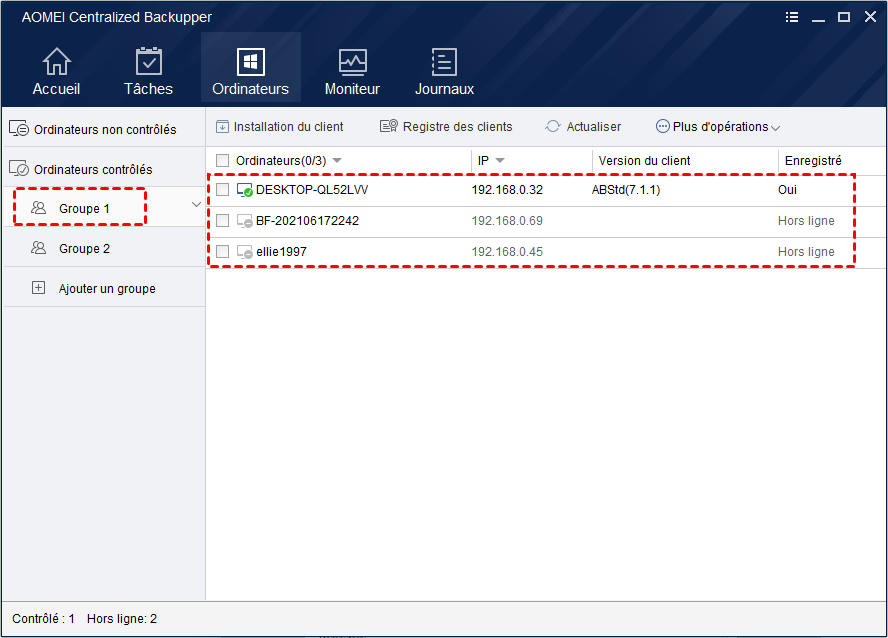Click the Enregistré column header

(813, 161)
